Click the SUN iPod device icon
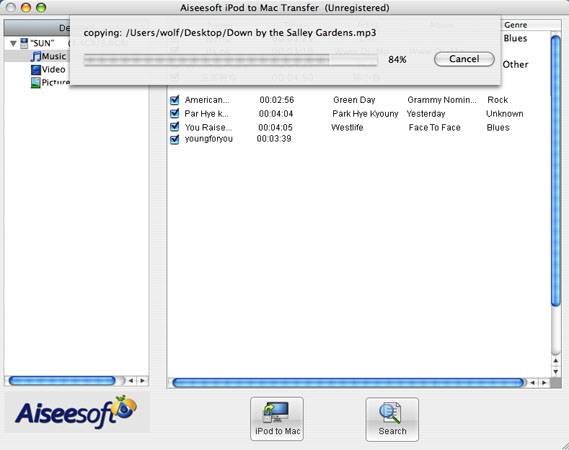 (x=24, y=43)
